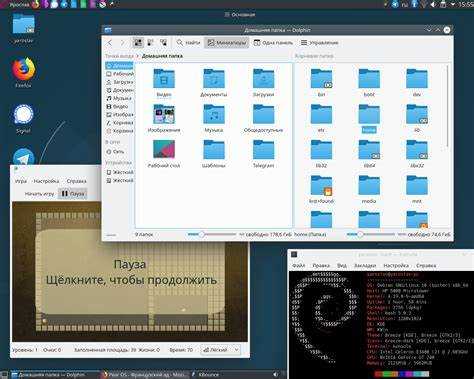Open the Telegram folder in Dolphin

[x=263, y=153]
